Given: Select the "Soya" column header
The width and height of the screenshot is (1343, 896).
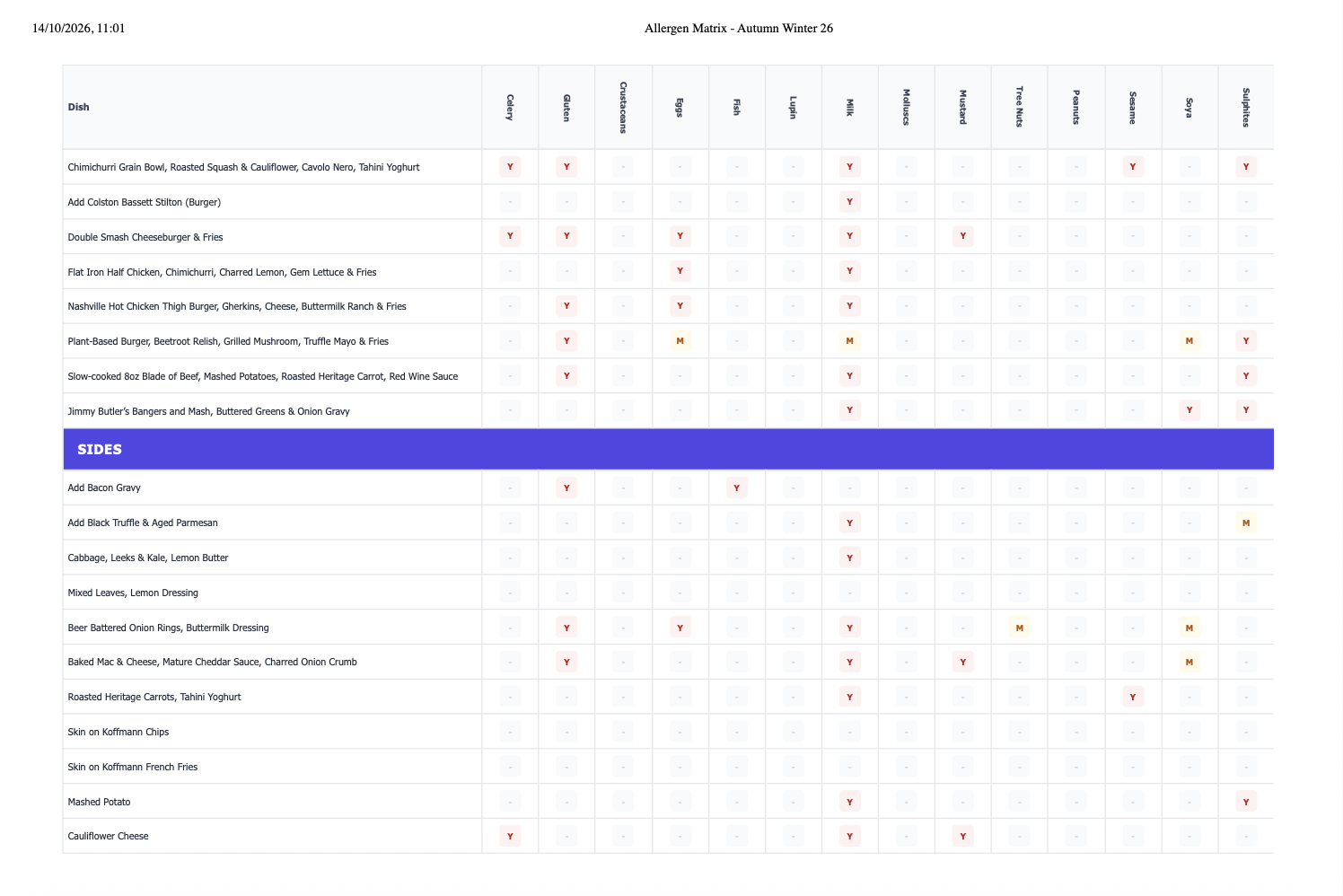Looking at the screenshot, I should [1189, 107].
